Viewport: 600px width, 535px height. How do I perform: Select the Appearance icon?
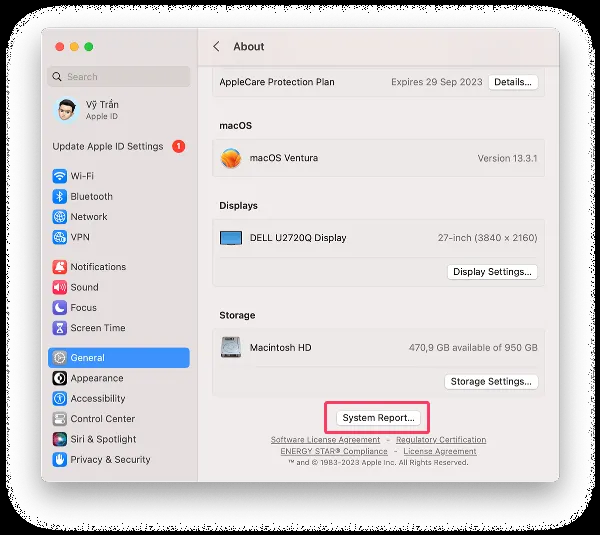pyautogui.click(x=59, y=378)
